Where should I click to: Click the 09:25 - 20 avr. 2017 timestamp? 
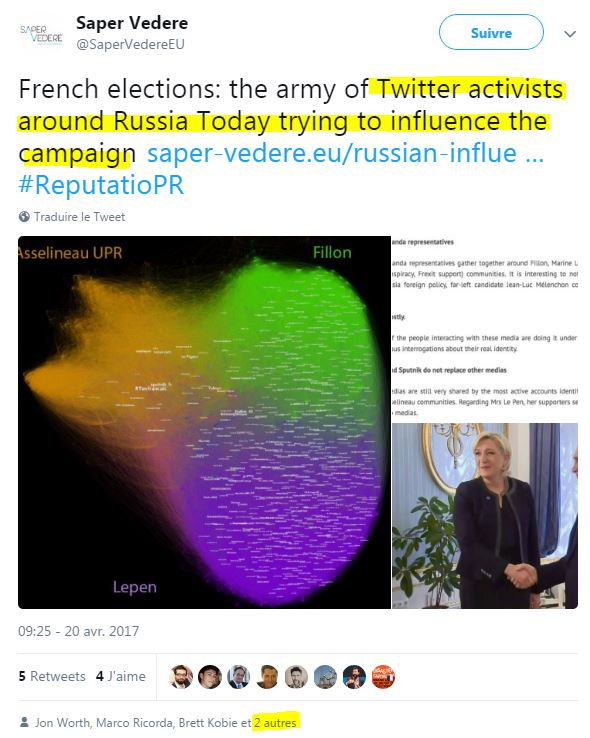pos(79,631)
